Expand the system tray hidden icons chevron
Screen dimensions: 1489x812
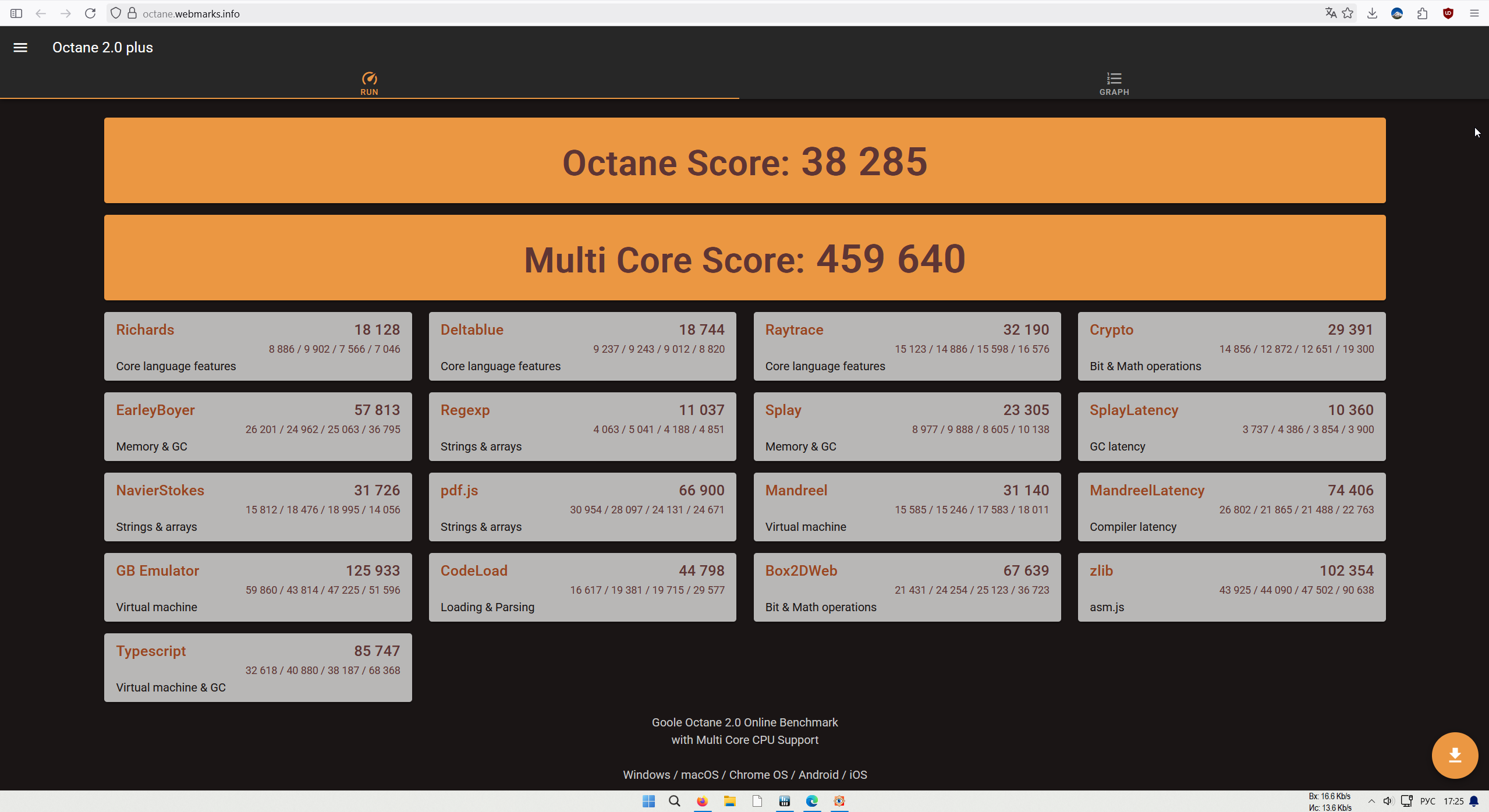[x=1371, y=801]
